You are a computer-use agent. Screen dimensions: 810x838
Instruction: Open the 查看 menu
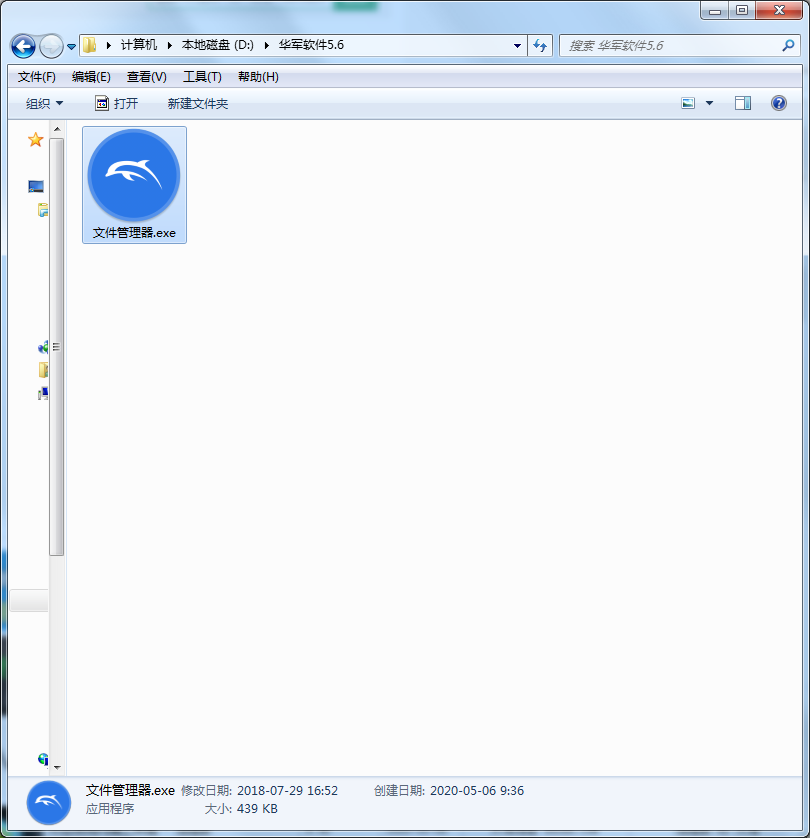pyautogui.click(x=147, y=76)
